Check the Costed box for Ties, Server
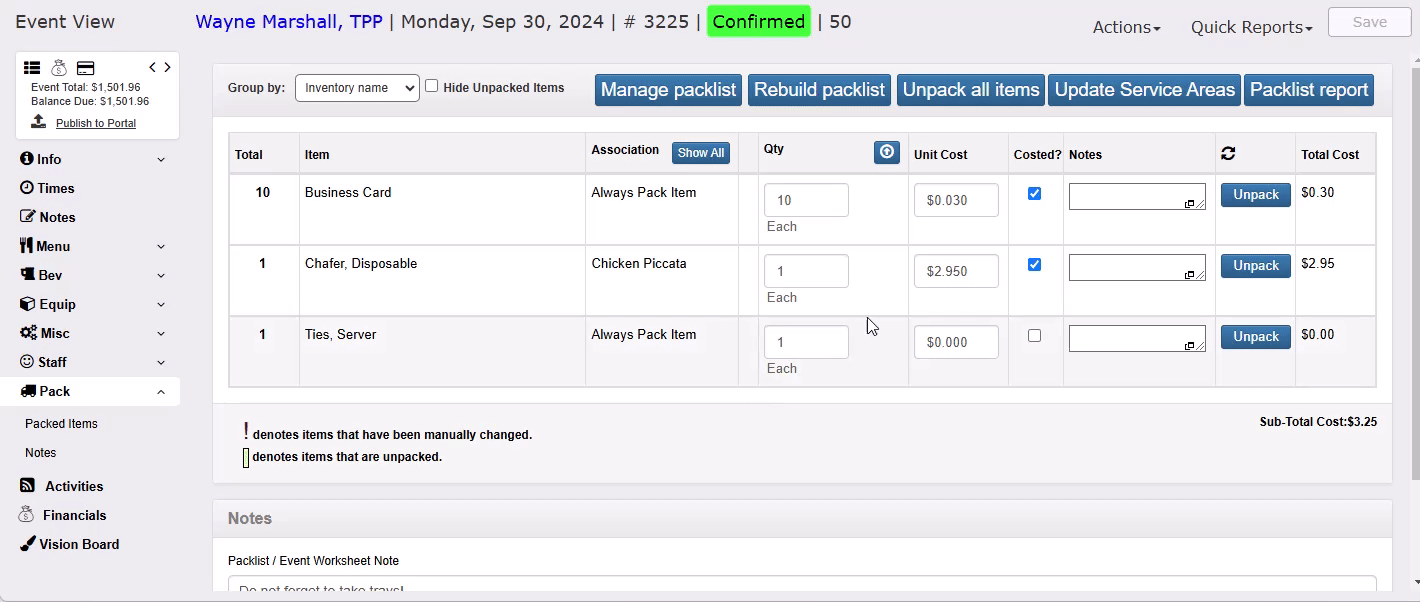 point(1035,336)
